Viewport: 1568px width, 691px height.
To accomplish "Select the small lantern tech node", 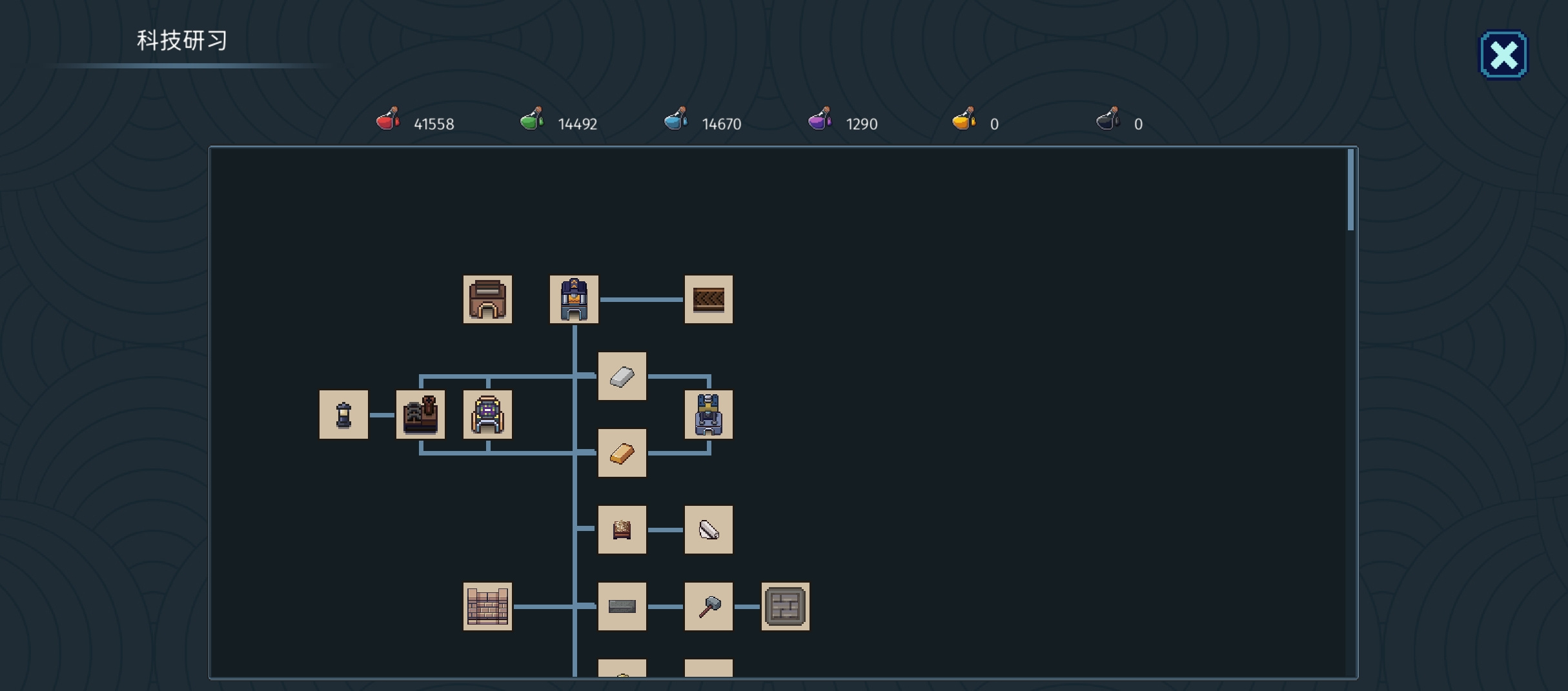I will (x=343, y=414).
